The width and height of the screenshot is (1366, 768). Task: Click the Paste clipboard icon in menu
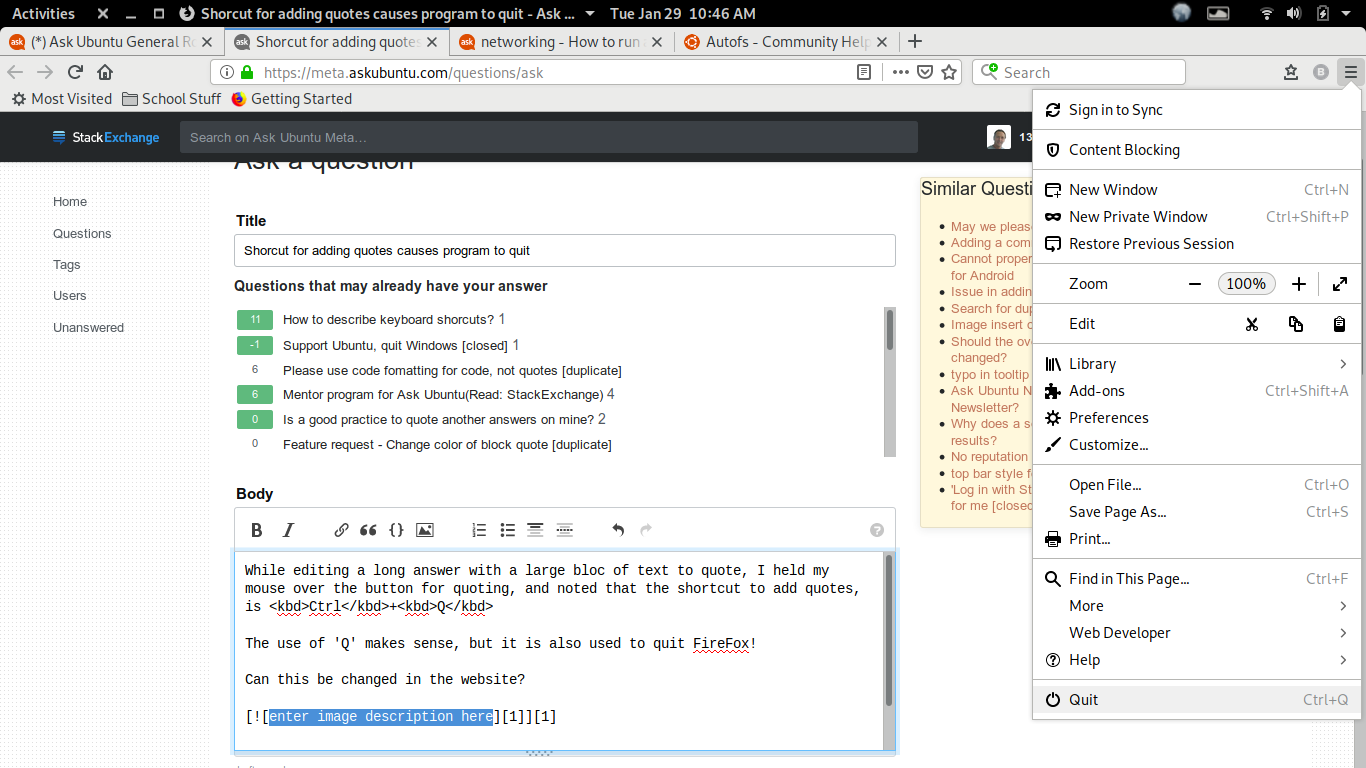1339,324
